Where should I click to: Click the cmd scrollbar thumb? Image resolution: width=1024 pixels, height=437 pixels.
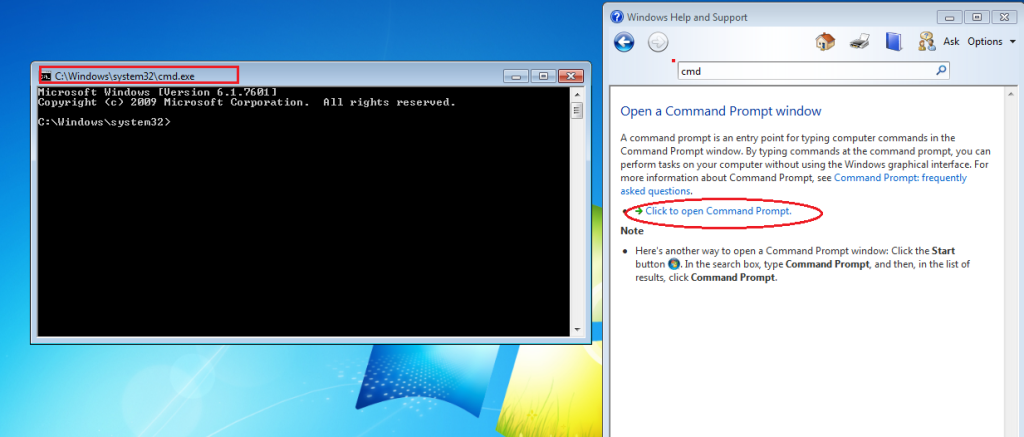[577, 110]
